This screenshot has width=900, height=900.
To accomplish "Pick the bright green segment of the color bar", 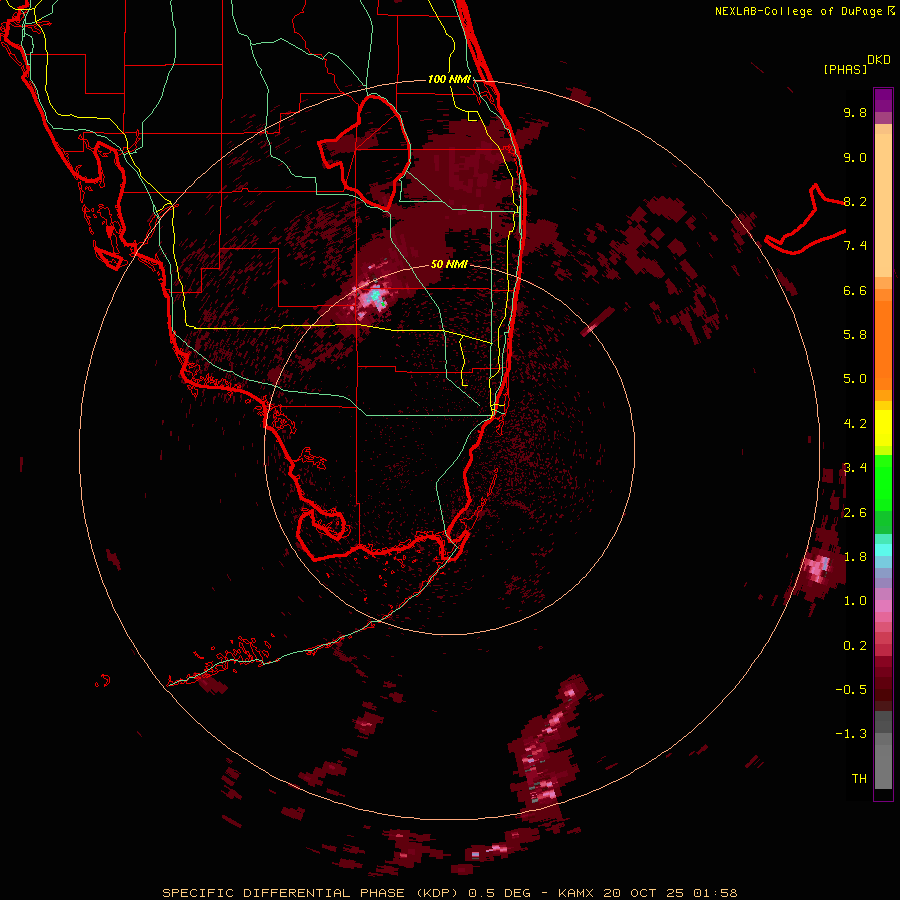I will [883, 482].
